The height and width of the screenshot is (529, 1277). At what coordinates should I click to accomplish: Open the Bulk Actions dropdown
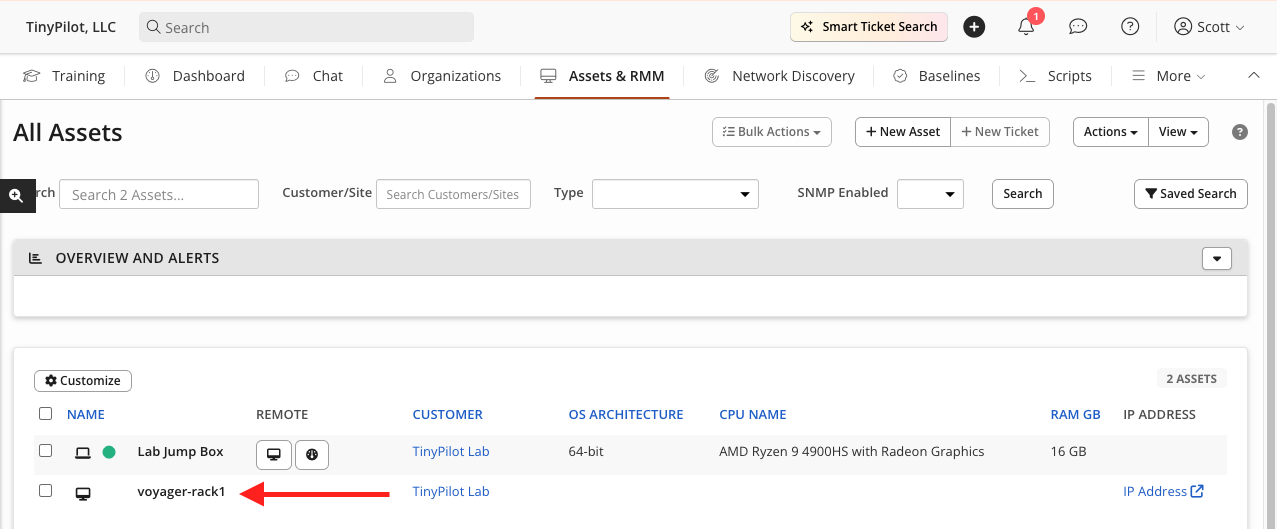click(771, 132)
